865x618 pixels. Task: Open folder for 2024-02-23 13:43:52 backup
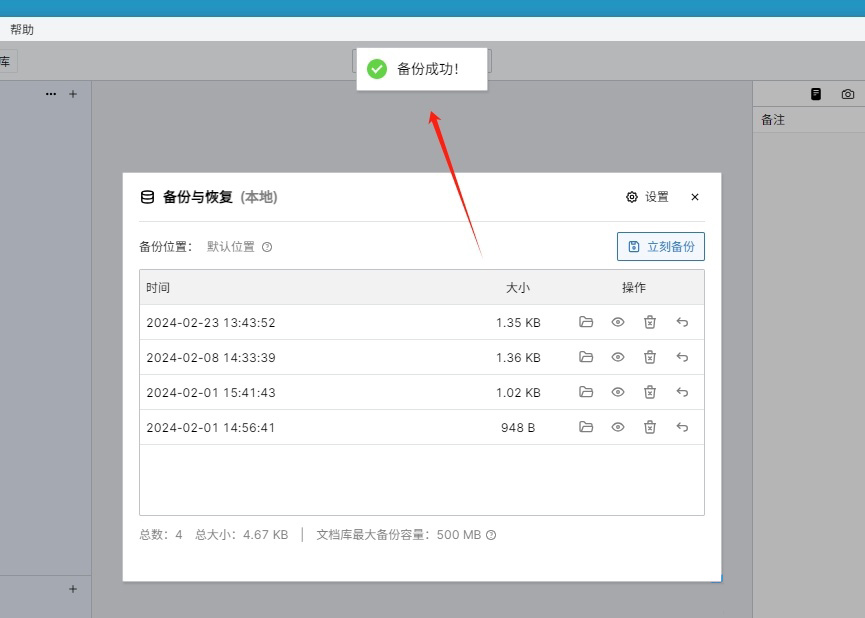[586, 322]
